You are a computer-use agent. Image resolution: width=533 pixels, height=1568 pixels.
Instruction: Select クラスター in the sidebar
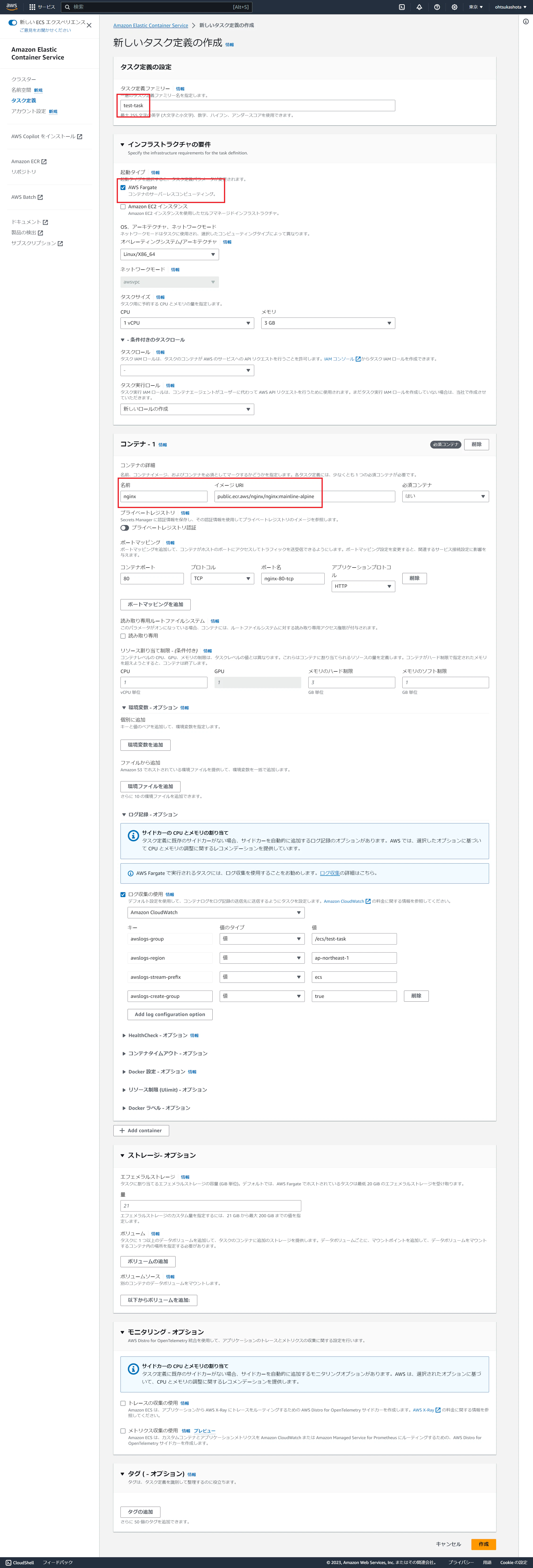(24, 79)
